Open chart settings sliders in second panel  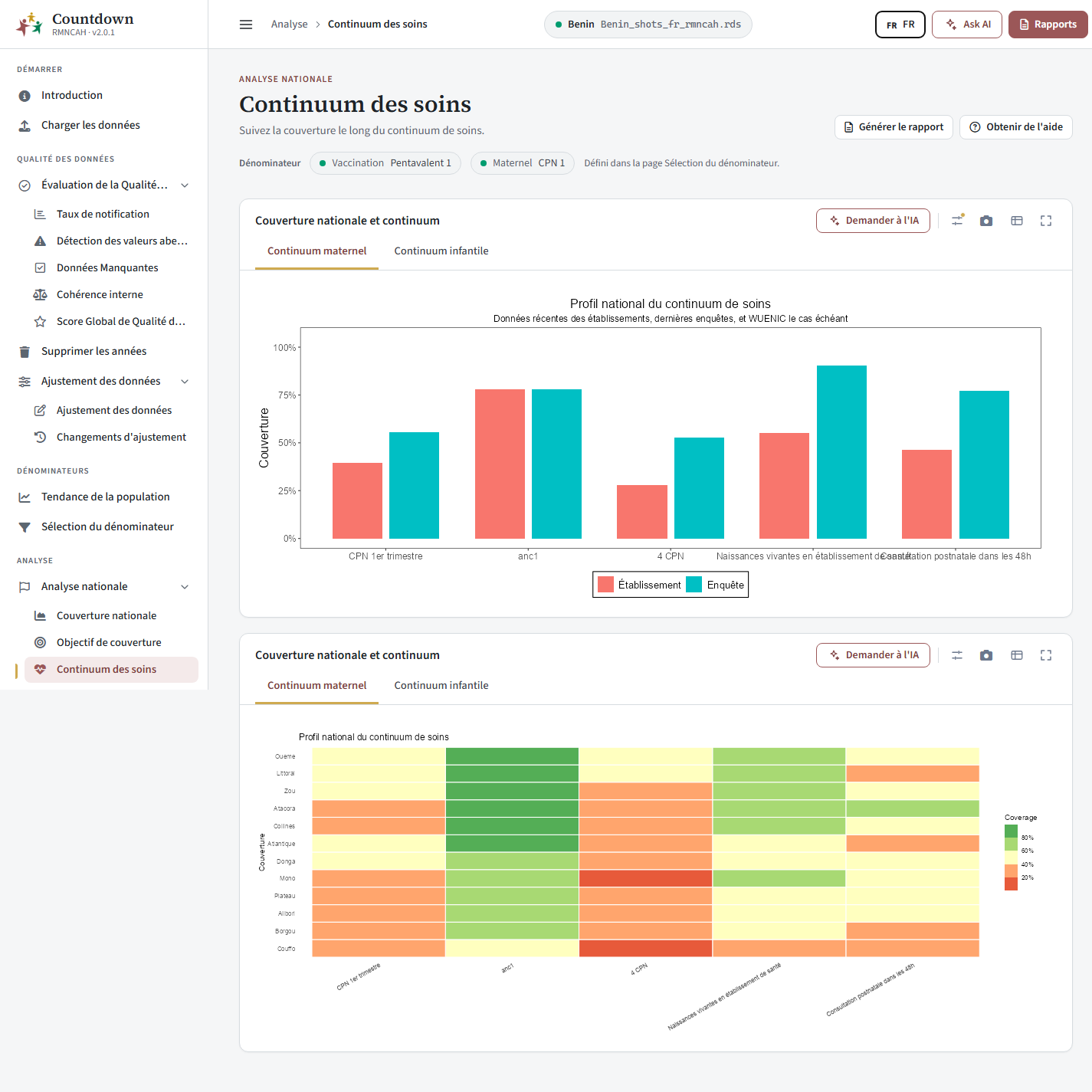click(957, 655)
